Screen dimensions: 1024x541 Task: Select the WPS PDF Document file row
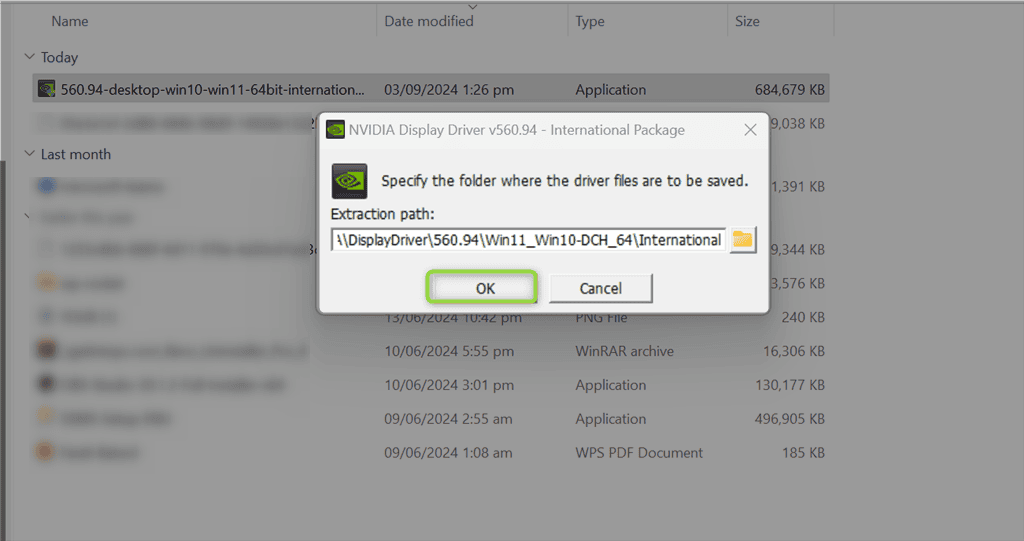pyautogui.click(x=431, y=452)
